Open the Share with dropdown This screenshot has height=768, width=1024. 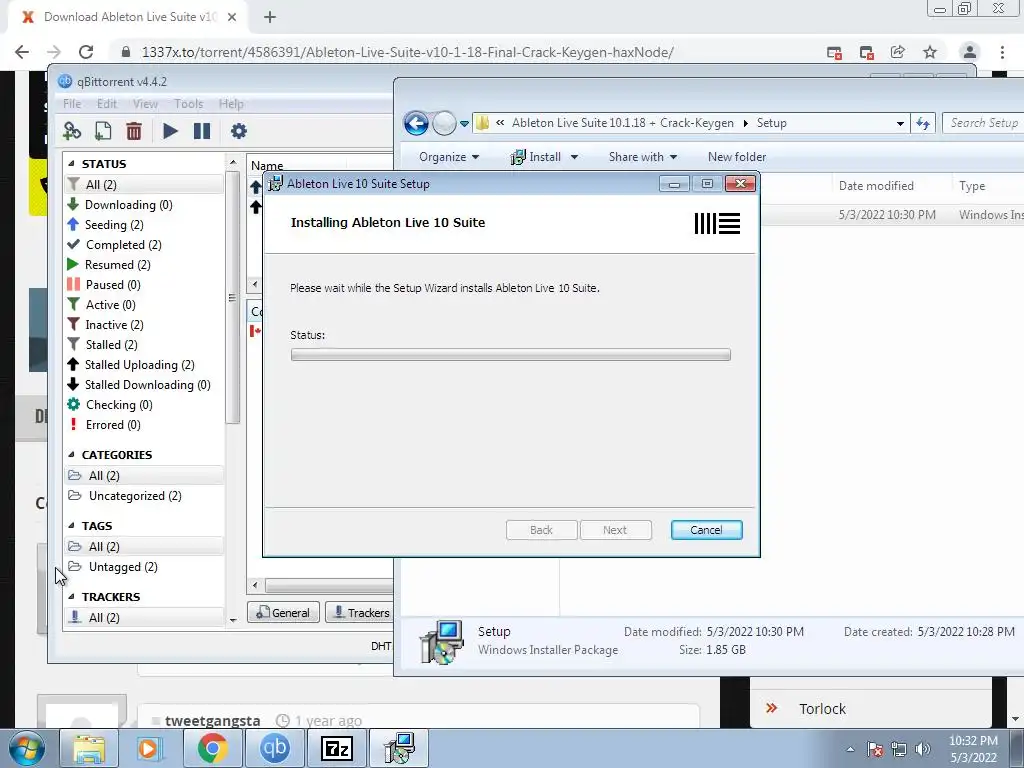tap(643, 157)
